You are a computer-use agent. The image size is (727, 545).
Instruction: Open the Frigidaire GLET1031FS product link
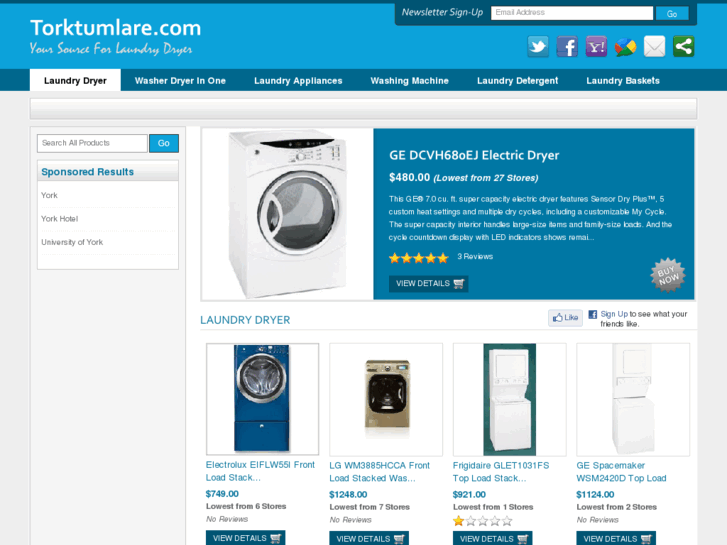coord(501,472)
